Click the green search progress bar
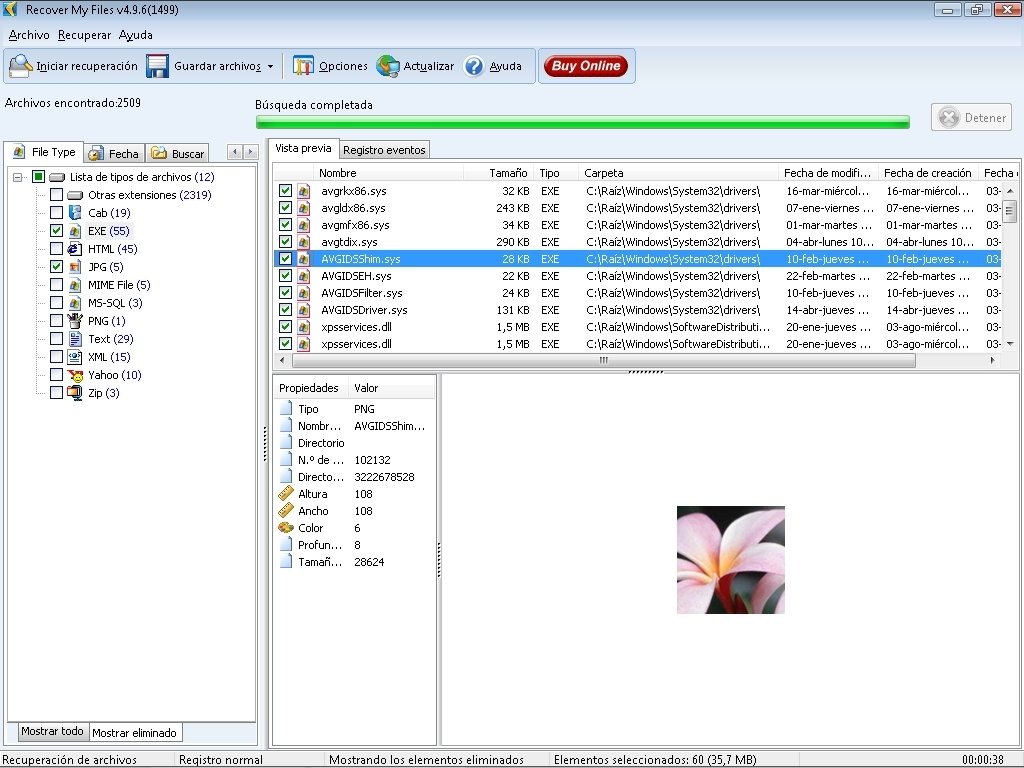The image size is (1024, 768). tap(583, 122)
